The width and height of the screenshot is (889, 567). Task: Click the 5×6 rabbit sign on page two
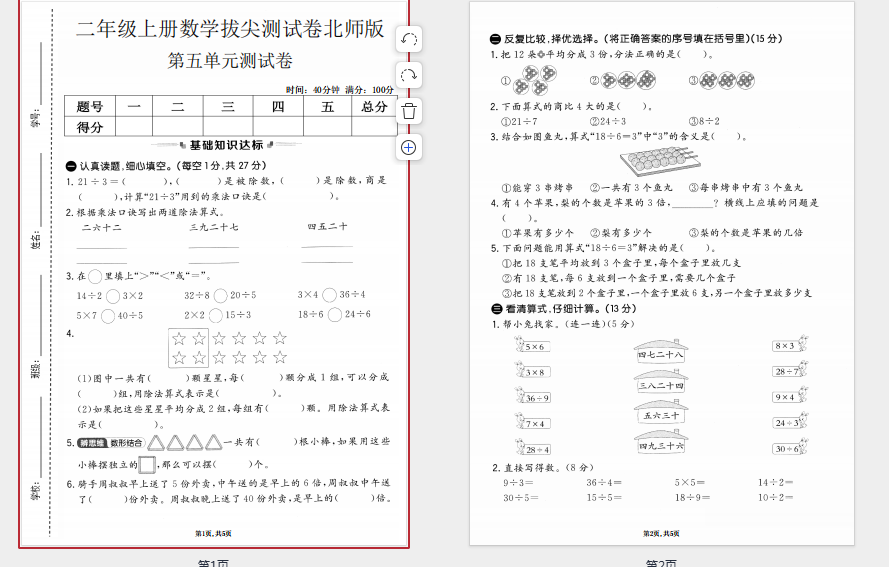click(534, 346)
